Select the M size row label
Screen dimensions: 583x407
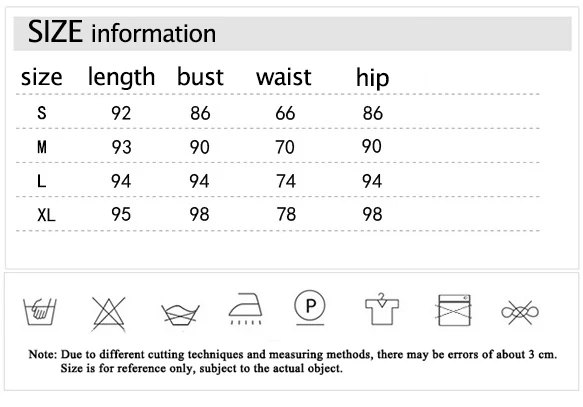tap(42, 147)
